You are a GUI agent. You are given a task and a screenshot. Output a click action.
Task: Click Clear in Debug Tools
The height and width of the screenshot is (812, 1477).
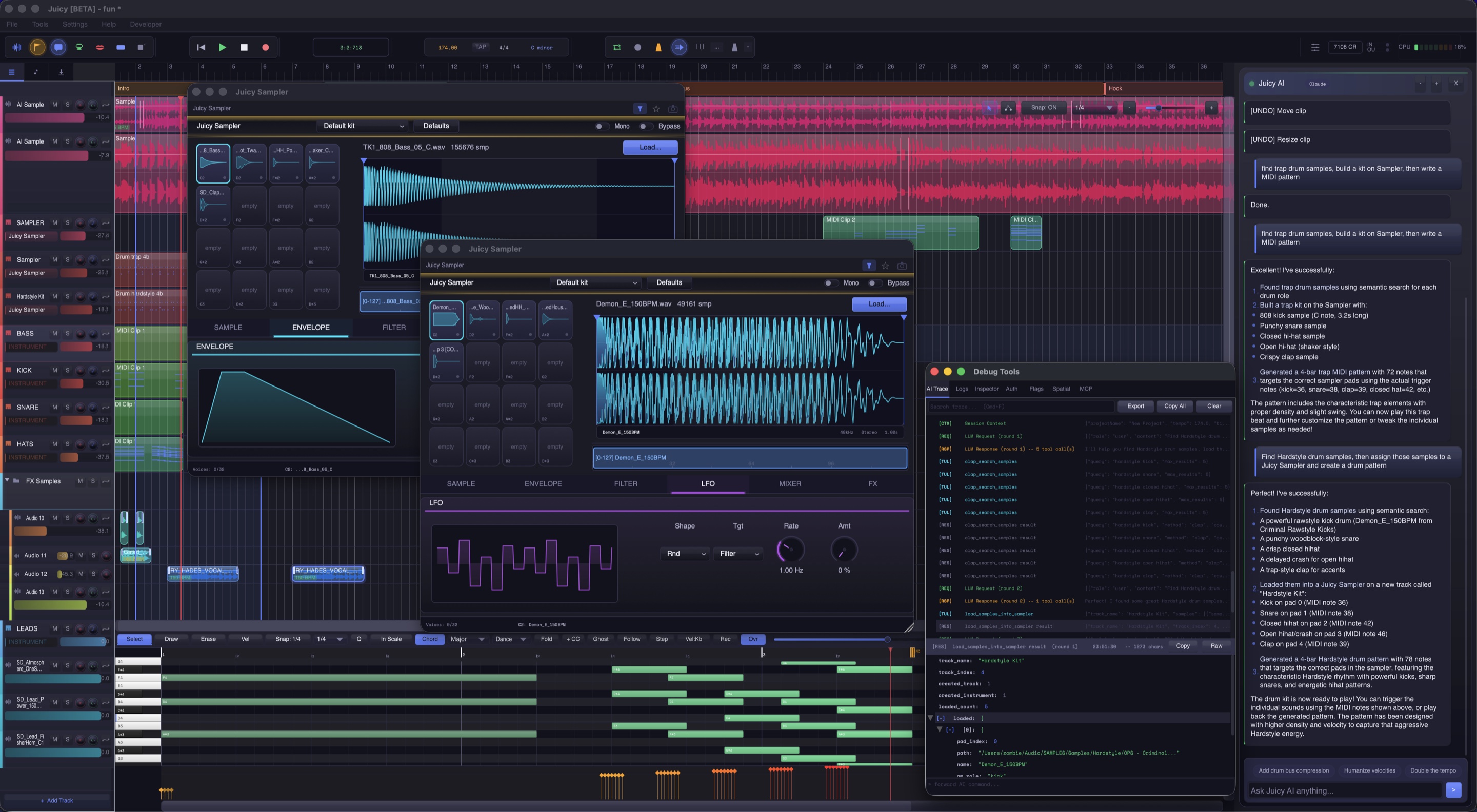1214,405
